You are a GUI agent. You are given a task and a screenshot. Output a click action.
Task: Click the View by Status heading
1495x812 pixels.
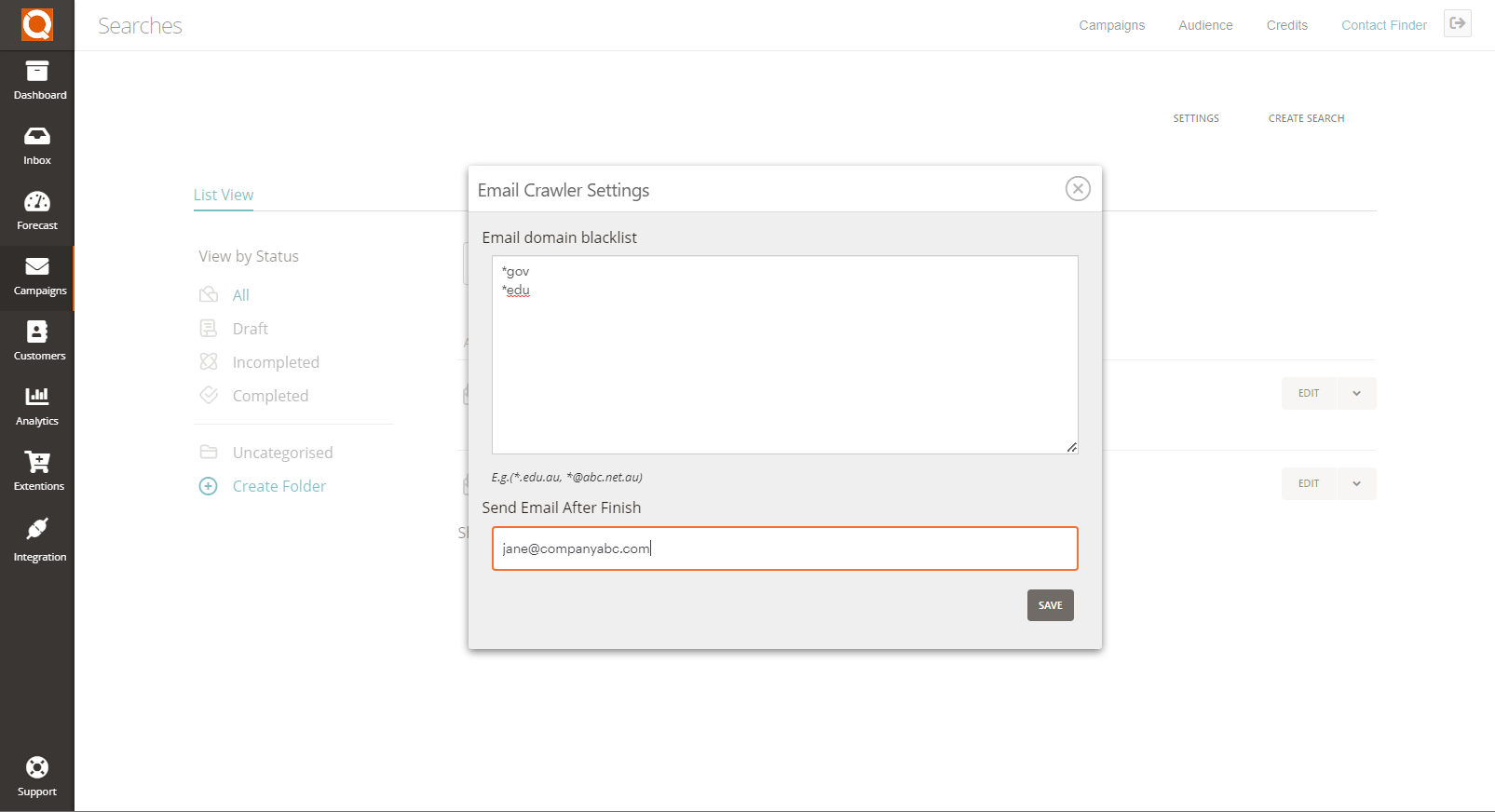point(249,256)
